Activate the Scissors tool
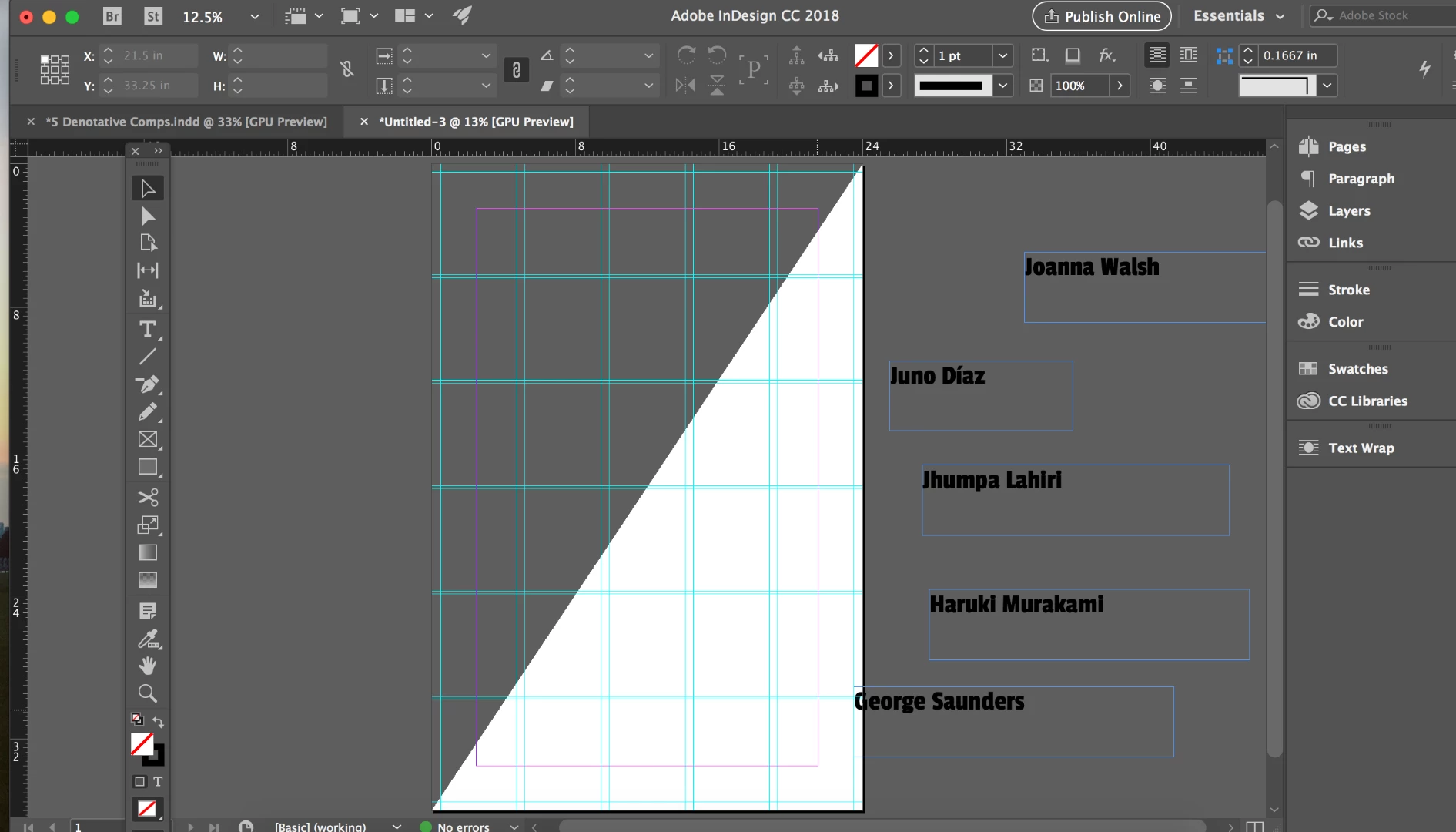The image size is (1456, 832). (x=148, y=497)
